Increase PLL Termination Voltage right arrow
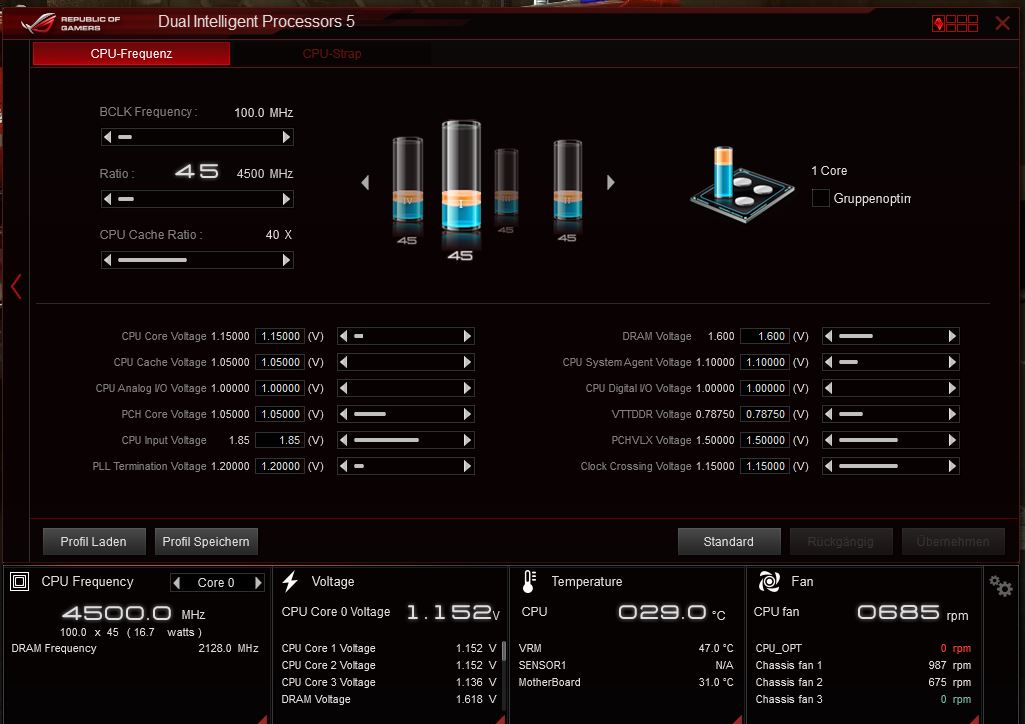1025x724 pixels. pos(467,466)
